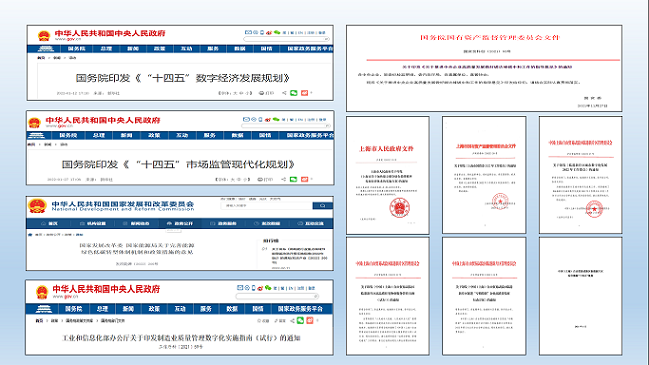Click the 首页 breadcrumb link on the digital economy plan page

(x=41, y=58)
